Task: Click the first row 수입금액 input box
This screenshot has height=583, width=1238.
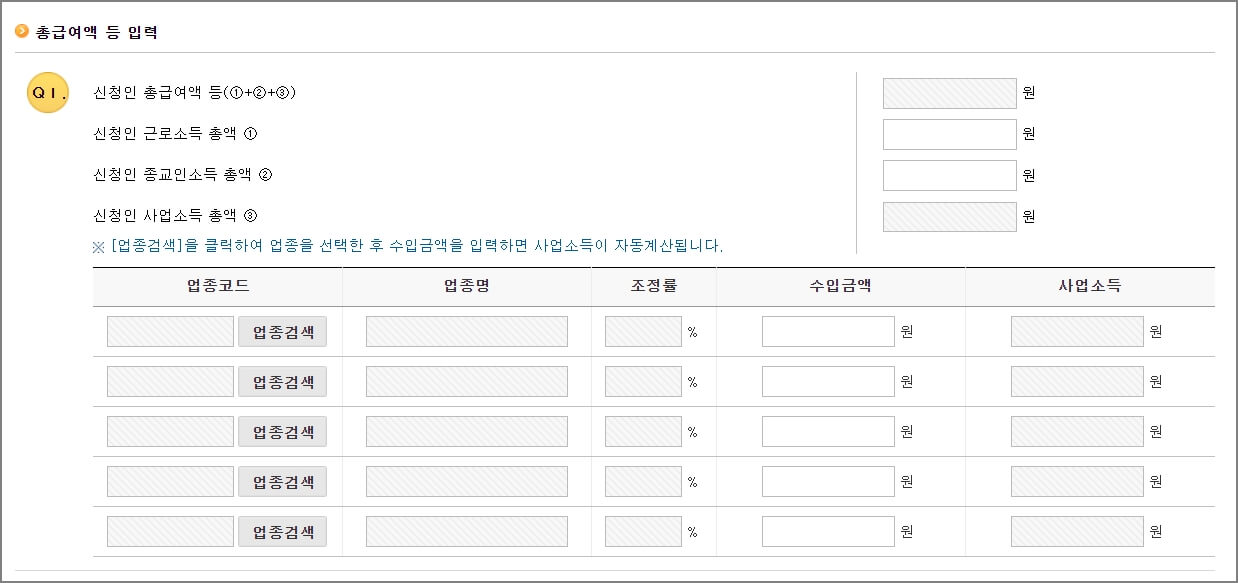Action: [825, 331]
